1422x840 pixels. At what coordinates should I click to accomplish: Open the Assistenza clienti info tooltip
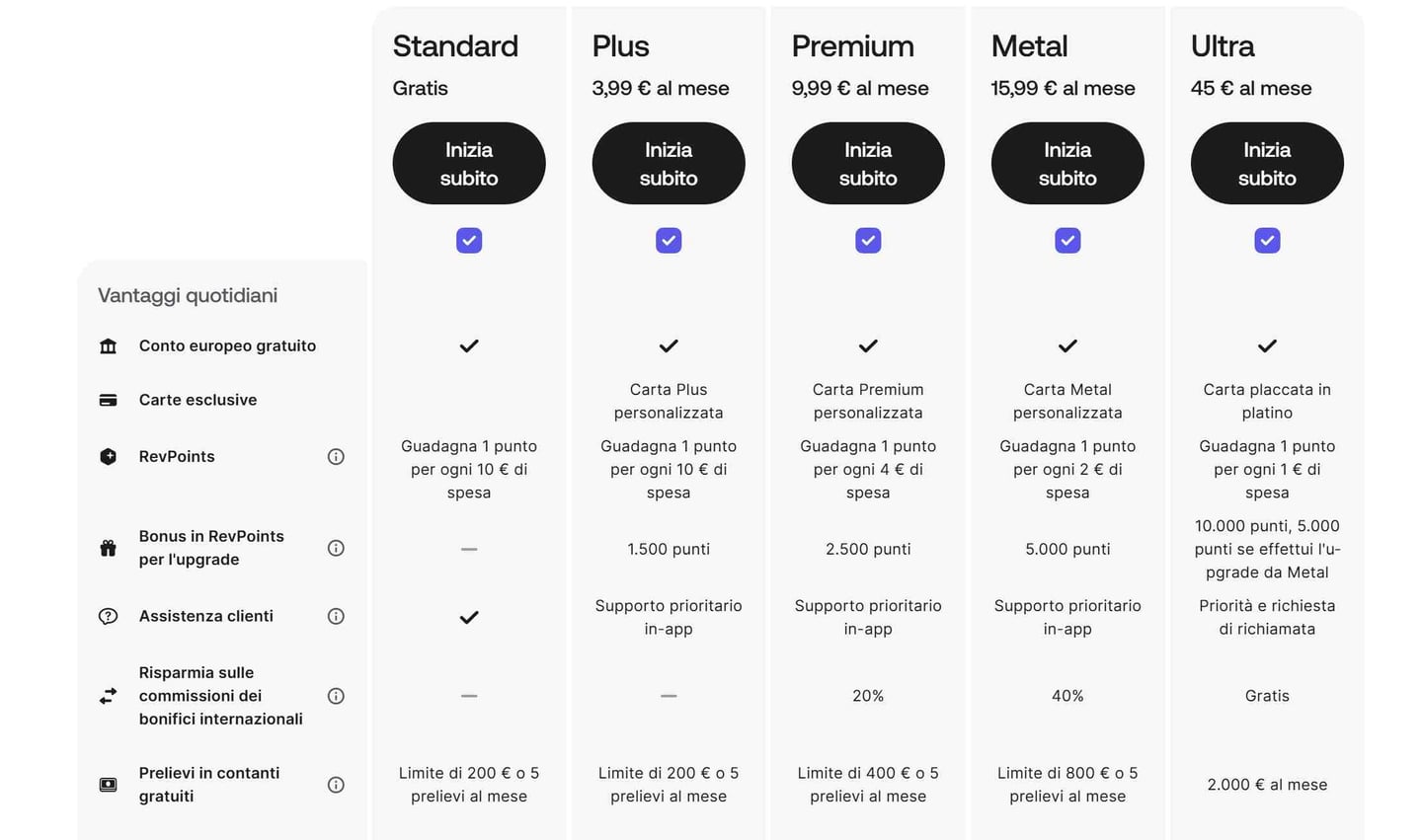tap(336, 616)
